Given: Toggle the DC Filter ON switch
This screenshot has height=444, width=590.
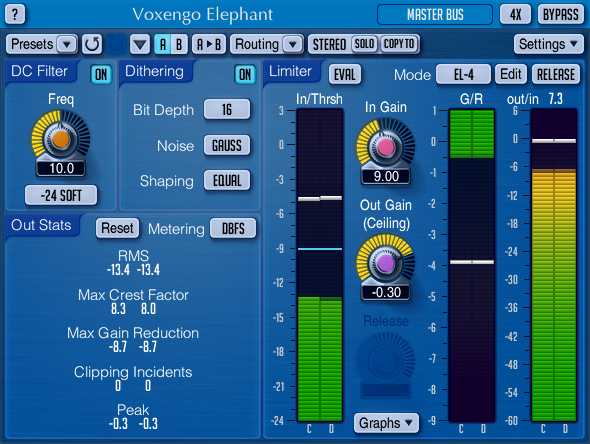Looking at the screenshot, I should click(101, 74).
